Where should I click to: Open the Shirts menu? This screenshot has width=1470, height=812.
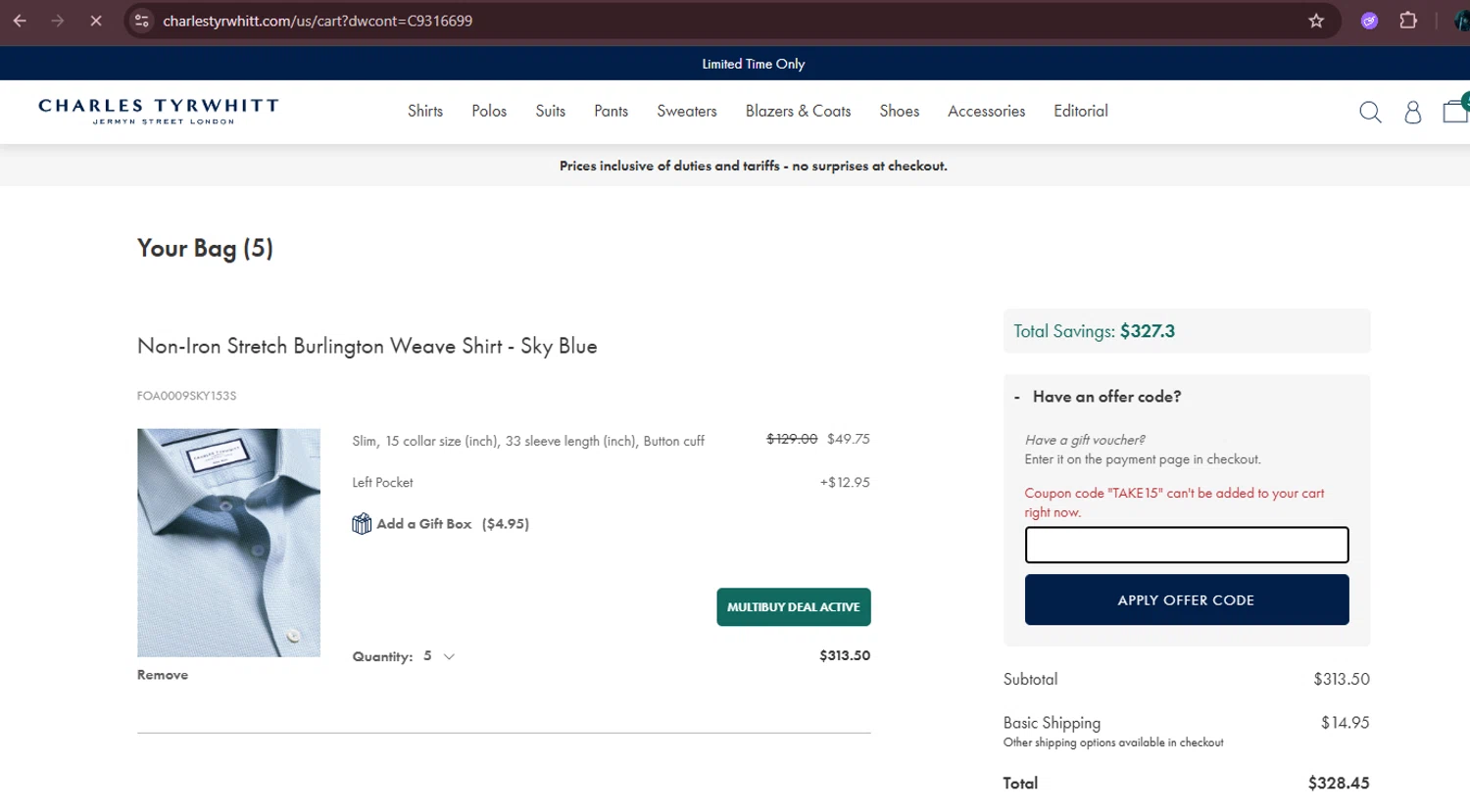425,111
